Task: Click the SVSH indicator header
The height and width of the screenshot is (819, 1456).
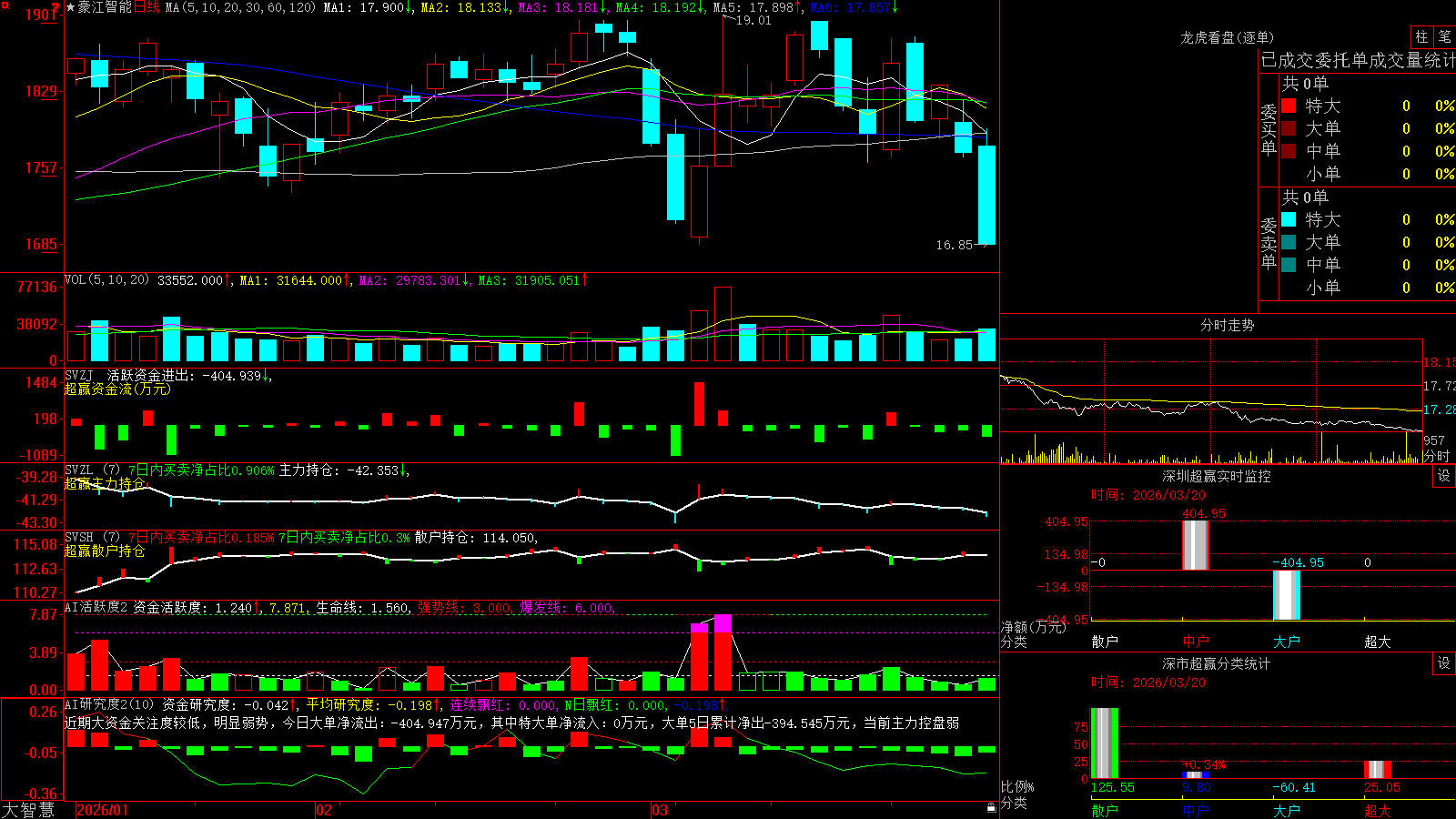Action: pyautogui.click(x=92, y=538)
